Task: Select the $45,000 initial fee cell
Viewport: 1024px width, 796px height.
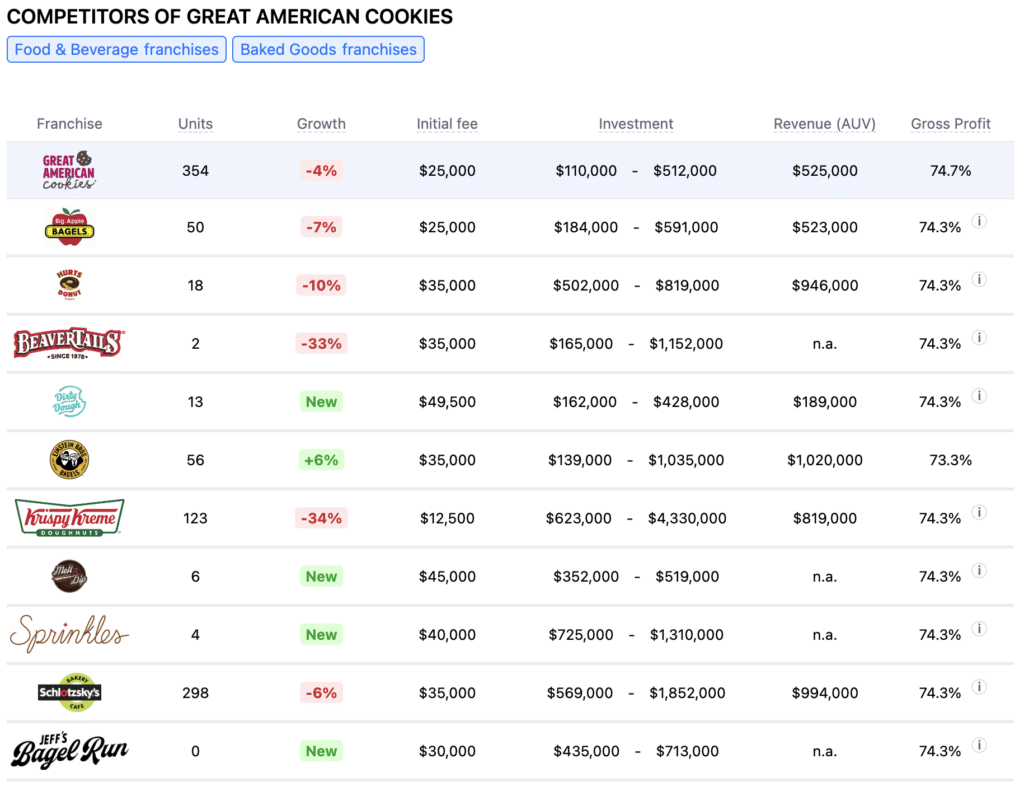Action: (x=447, y=576)
